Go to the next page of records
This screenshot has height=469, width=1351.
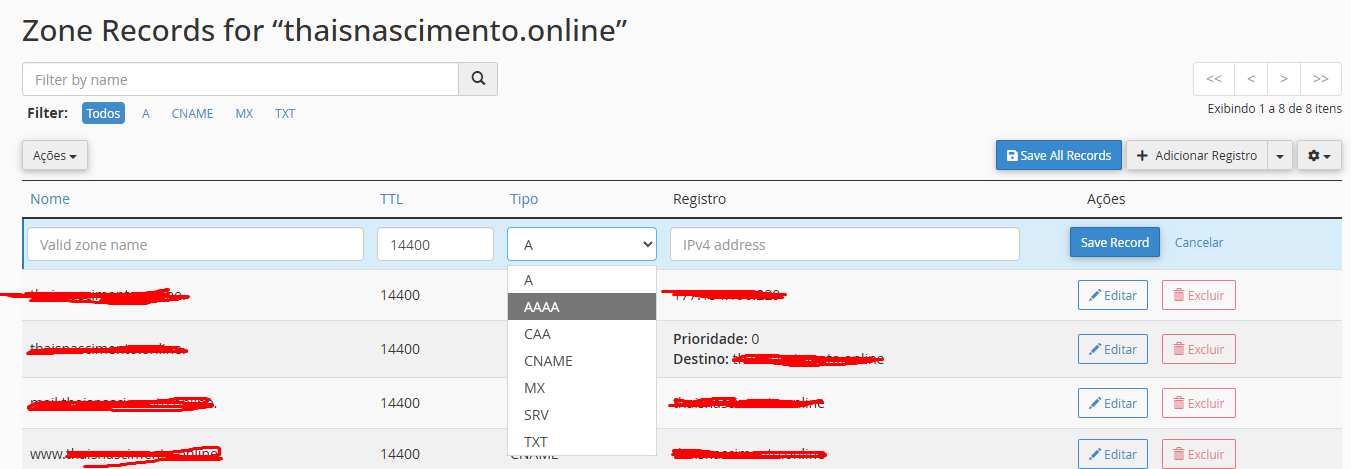point(1284,79)
